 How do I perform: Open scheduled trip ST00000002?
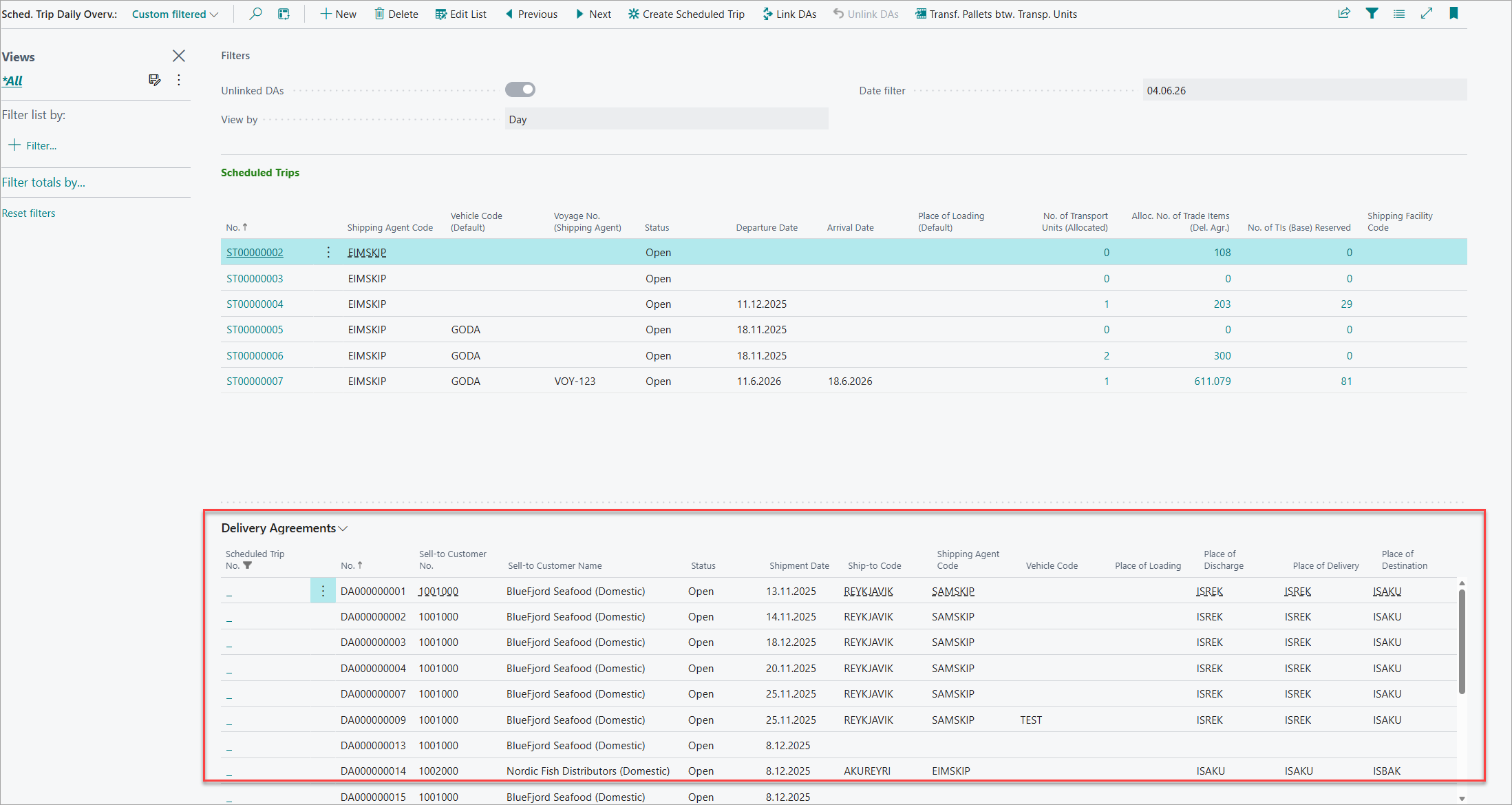255,253
